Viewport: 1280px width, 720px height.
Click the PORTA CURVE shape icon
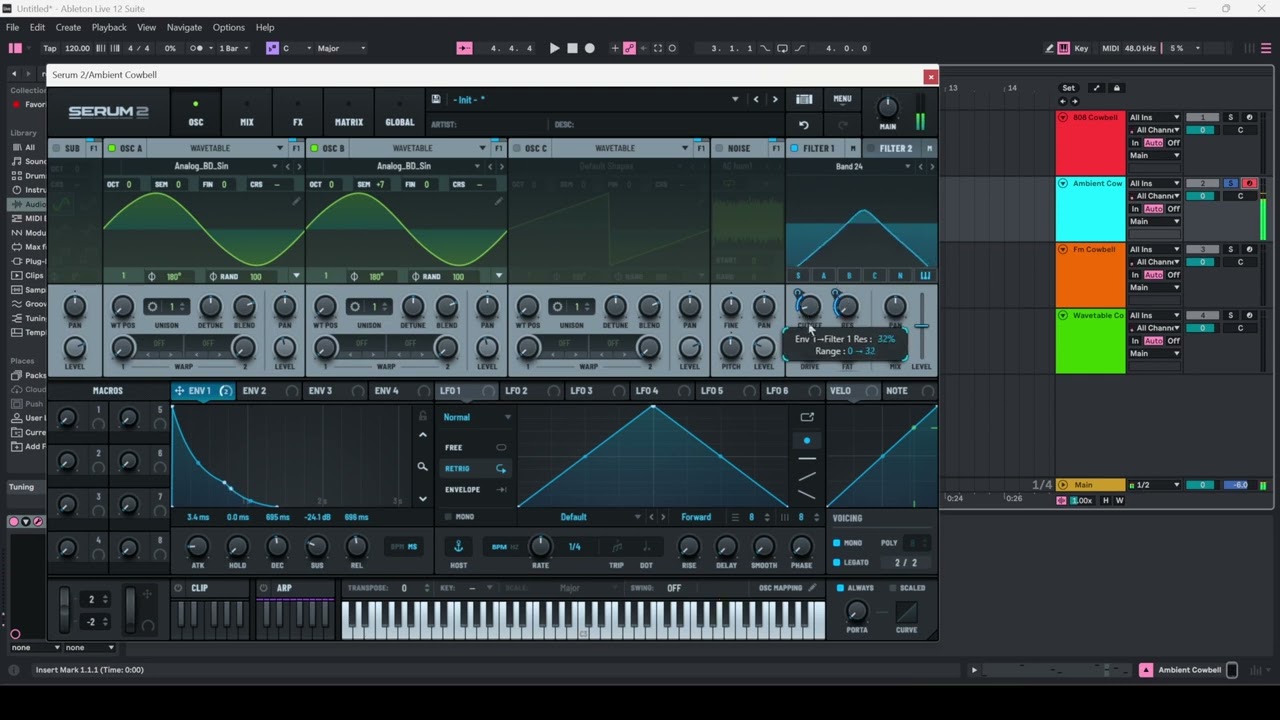pos(906,611)
